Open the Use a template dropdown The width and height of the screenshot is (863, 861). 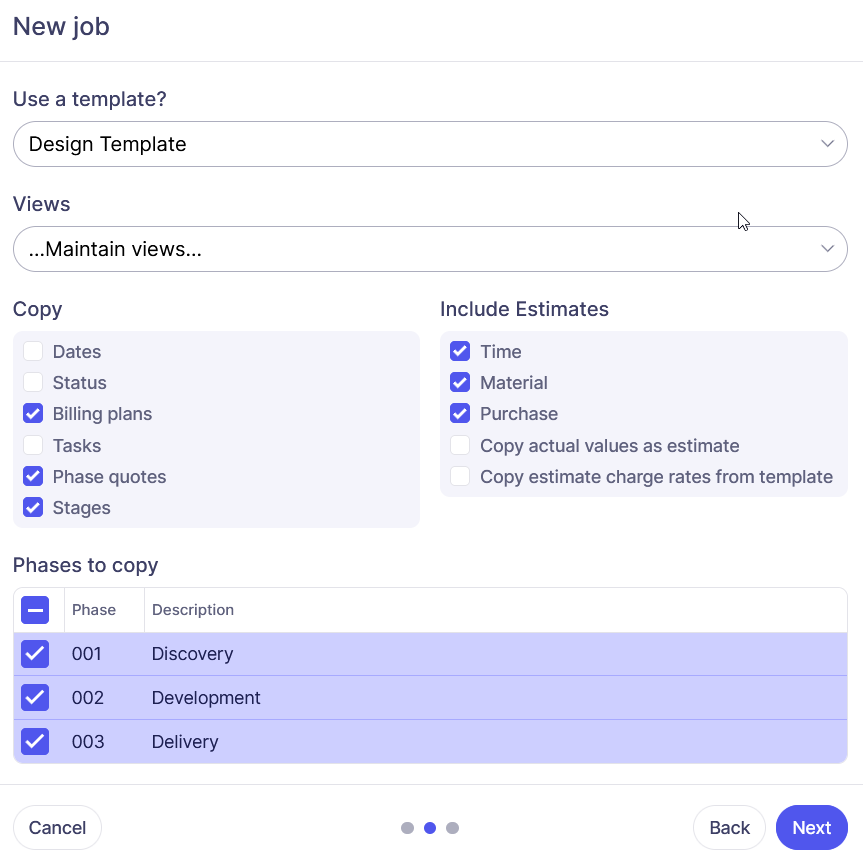point(430,144)
